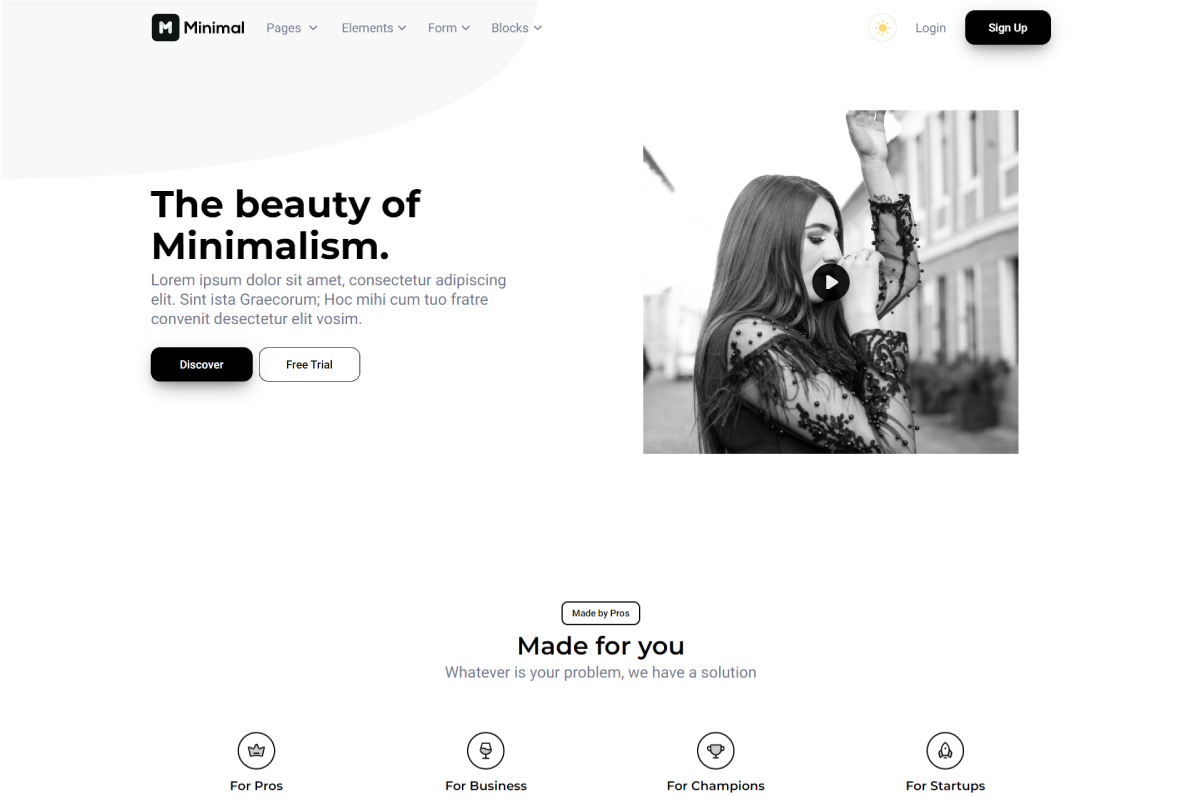1200x797 pixels.
Task: Start a Free Trial
Action: click(x=309, y=364)
